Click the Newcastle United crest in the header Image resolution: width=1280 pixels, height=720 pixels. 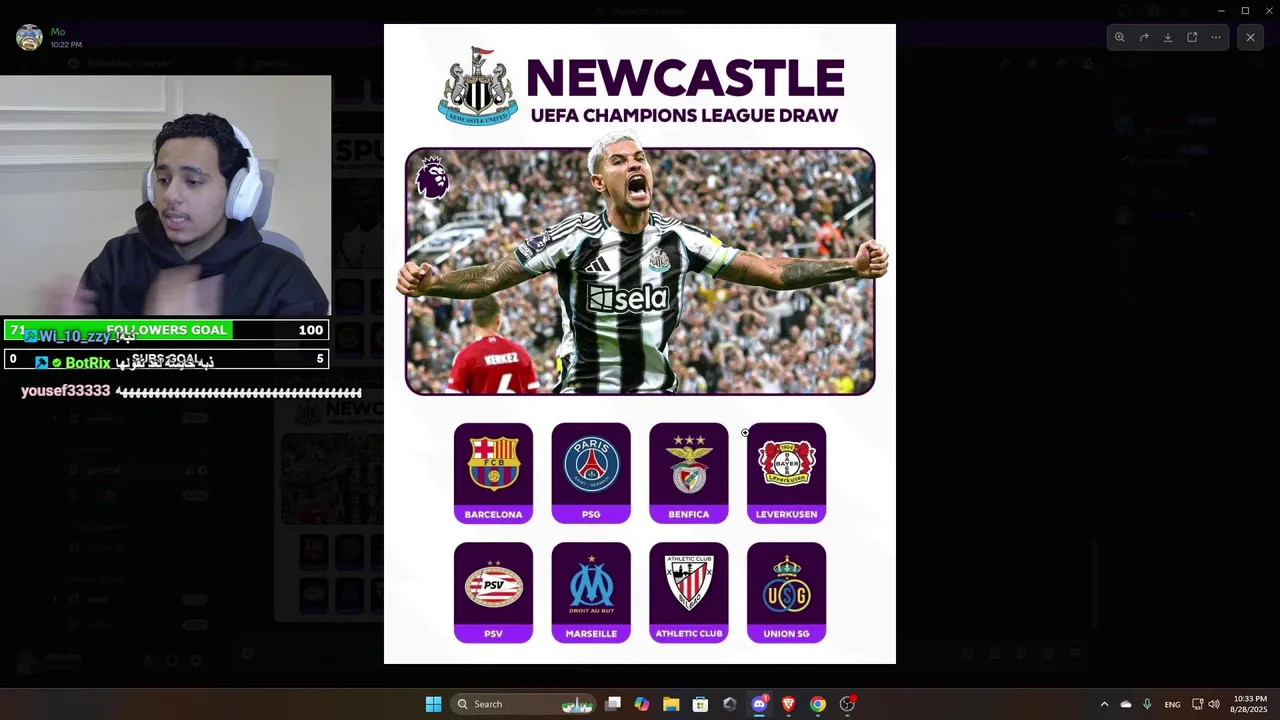[x=477, y=86]
